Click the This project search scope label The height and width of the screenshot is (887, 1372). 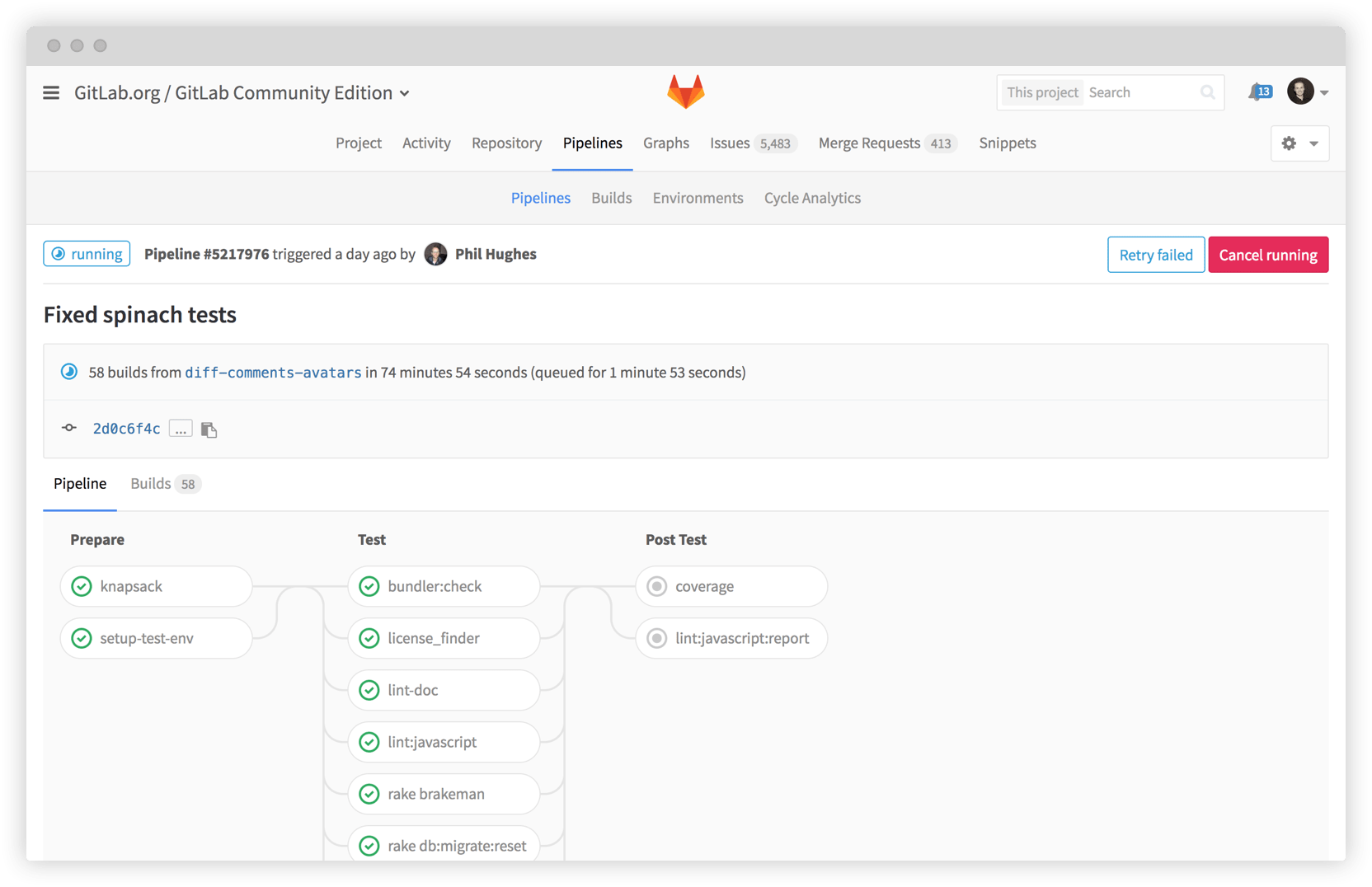[1042, 92]
